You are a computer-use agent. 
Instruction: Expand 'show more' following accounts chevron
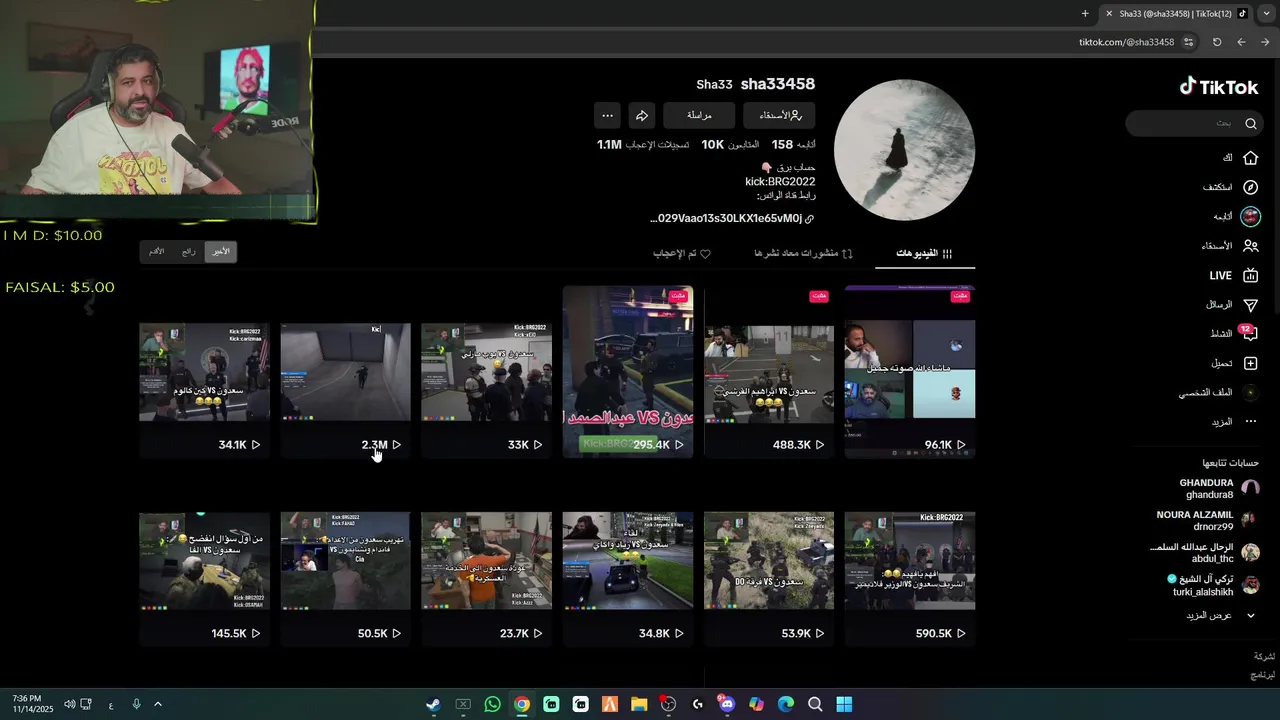click(1250, 615)
